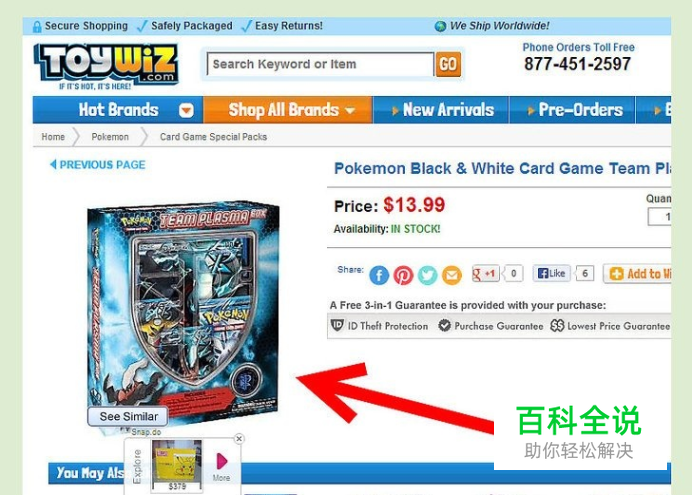Click the Add to Wishlist button
This screenshot has width=692, height=495.
pos(638,274)
